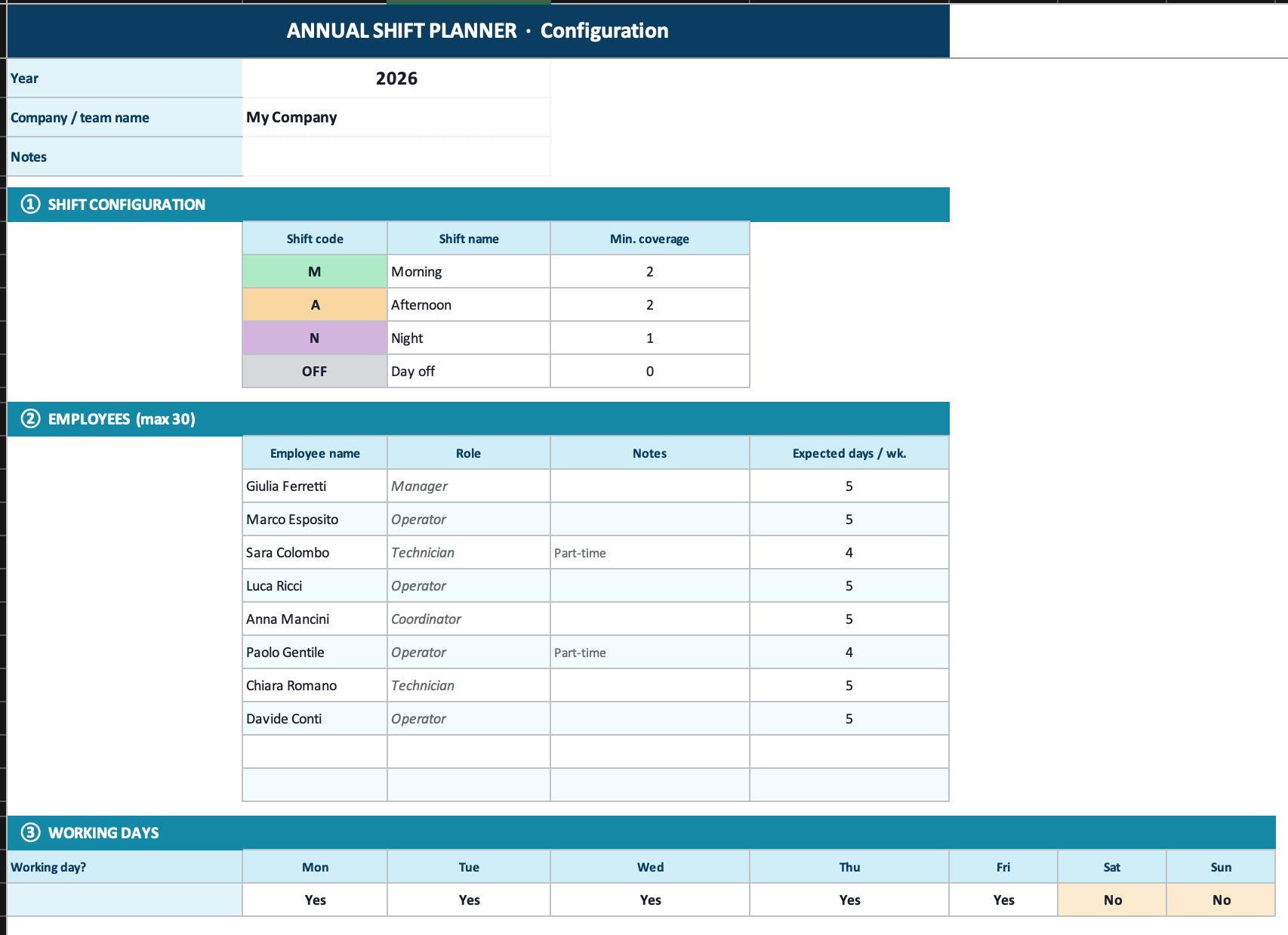This screenshot has width=1288, height=935.
Task: Select the orange 'A' shift code cell
Action: [x=315, y=305]
